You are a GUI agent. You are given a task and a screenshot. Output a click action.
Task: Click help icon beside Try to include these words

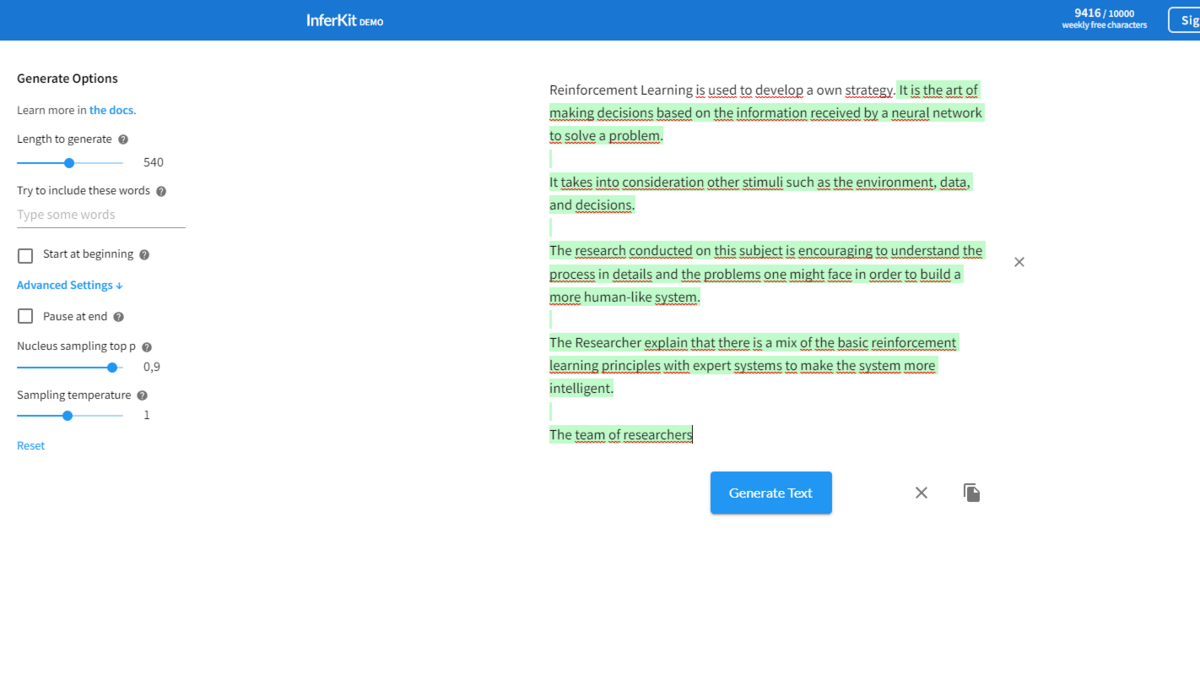[x=161, y=191]
